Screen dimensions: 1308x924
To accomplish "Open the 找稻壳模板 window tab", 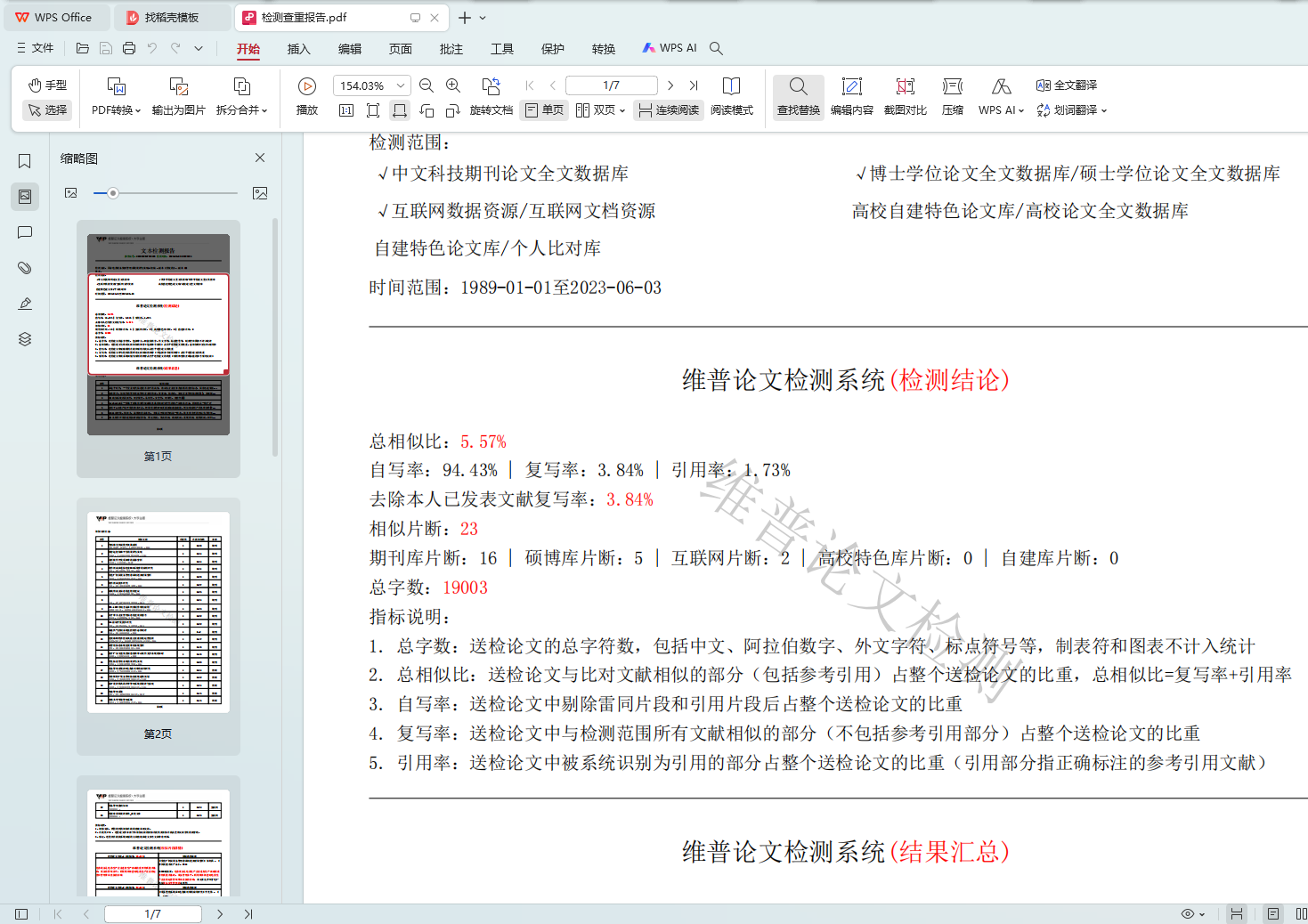I will pos(172,18).
